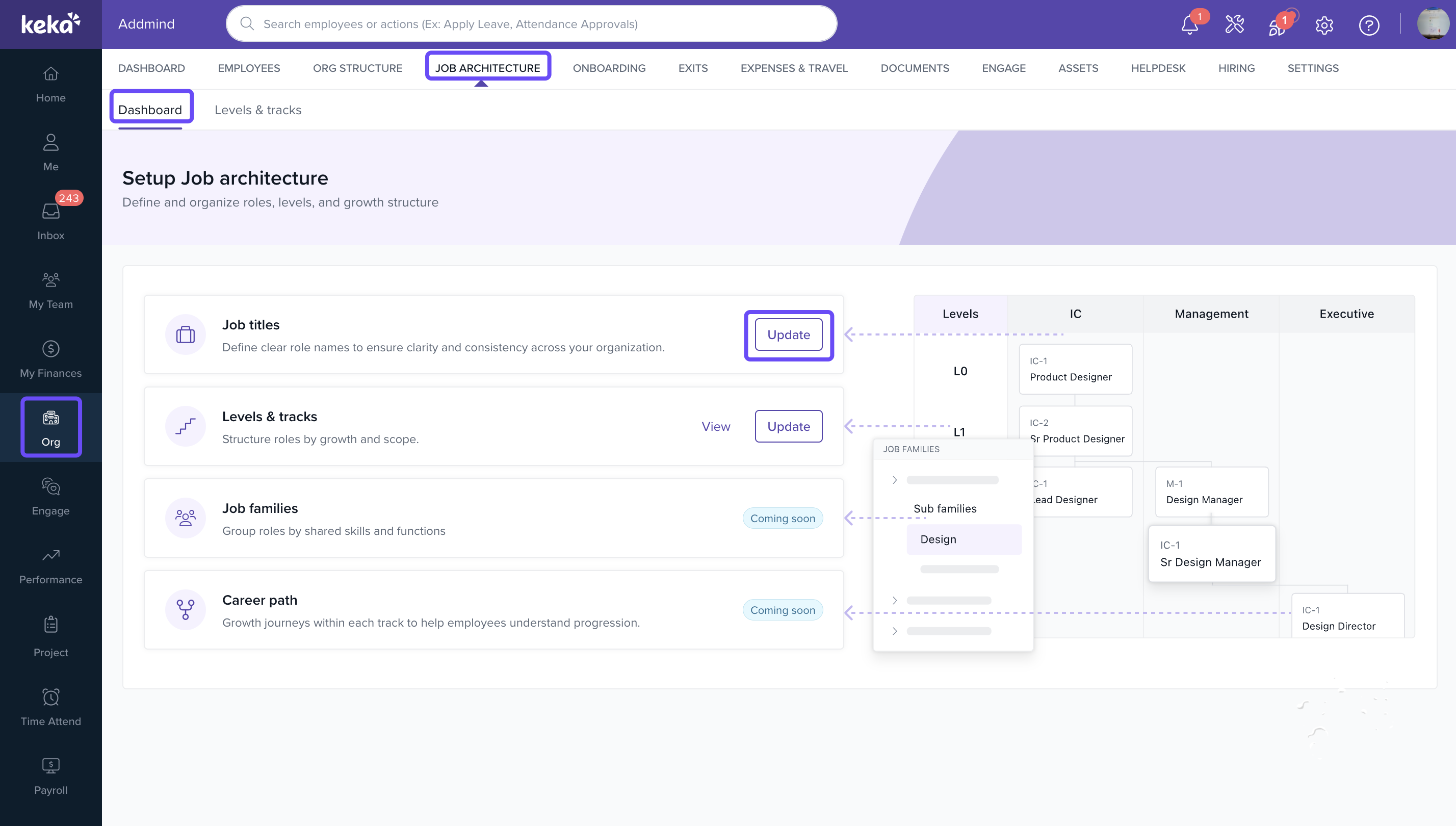Expand the second-to-last job family chevron

(x=895, y=600)
